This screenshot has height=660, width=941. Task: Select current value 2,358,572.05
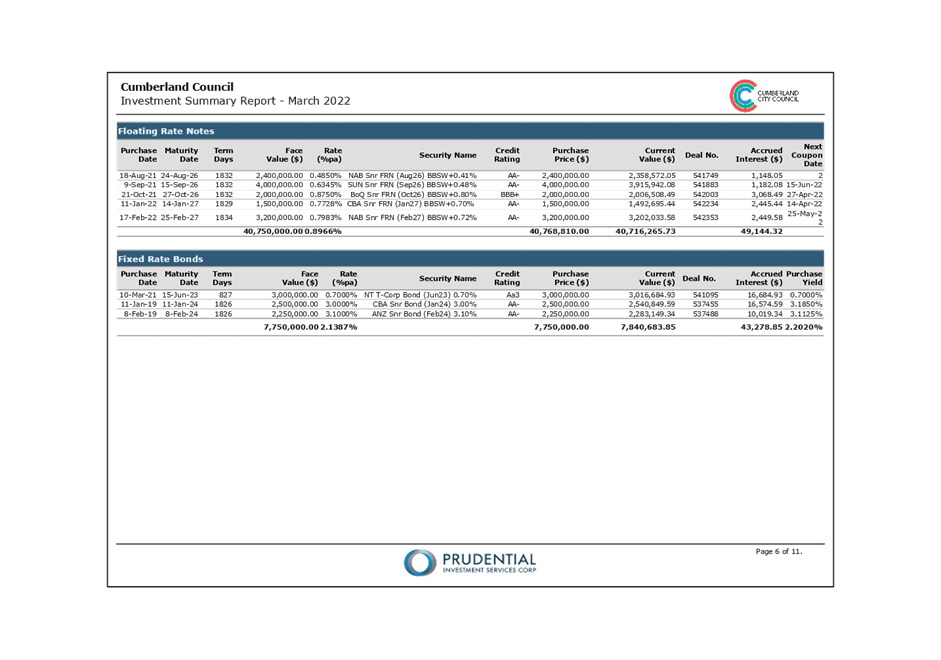pyautogui.click(x=652, y=176)
